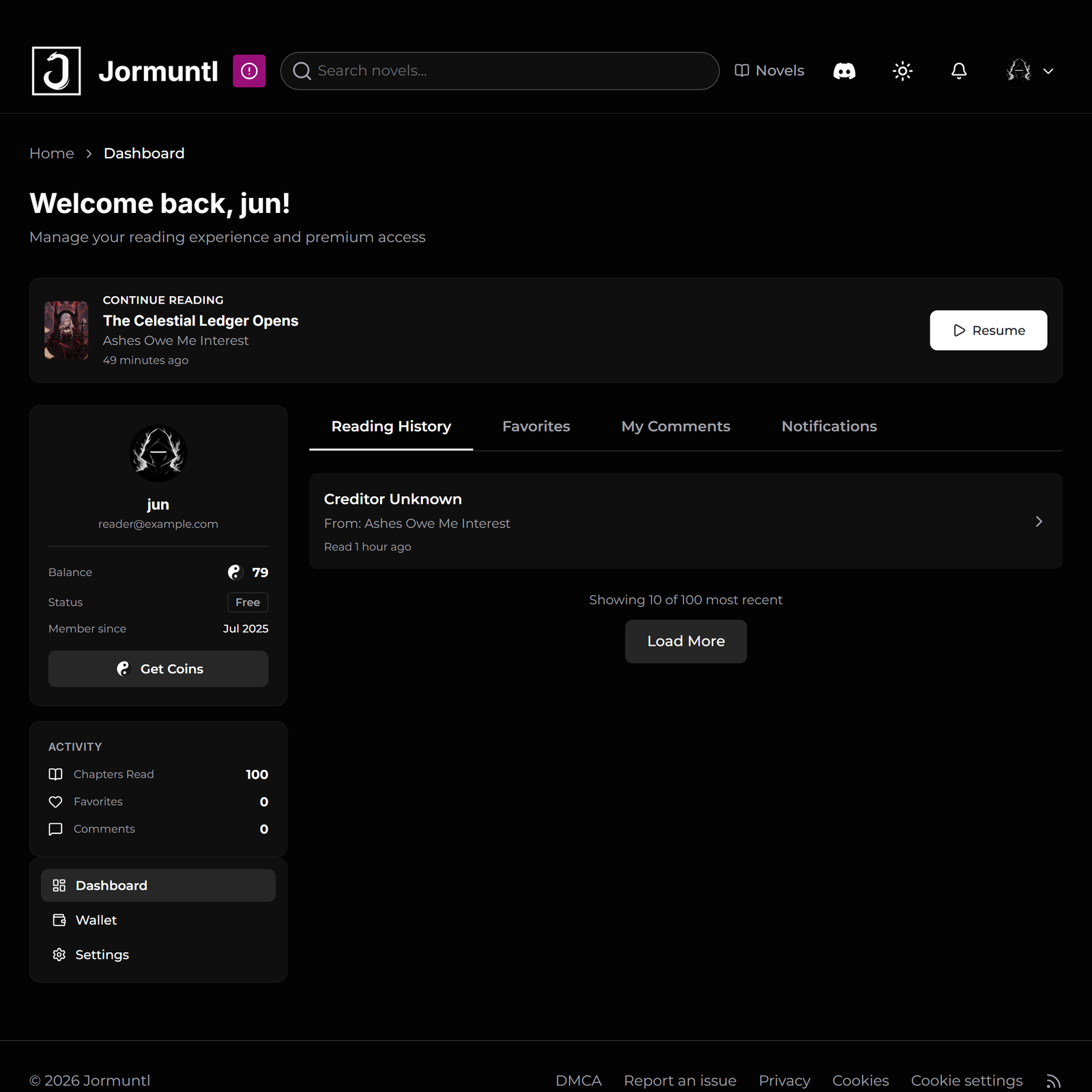The width and height of the screenshot is (1092, 1092).
Task: Toggle light theme with sun icon
Action: 902,71
